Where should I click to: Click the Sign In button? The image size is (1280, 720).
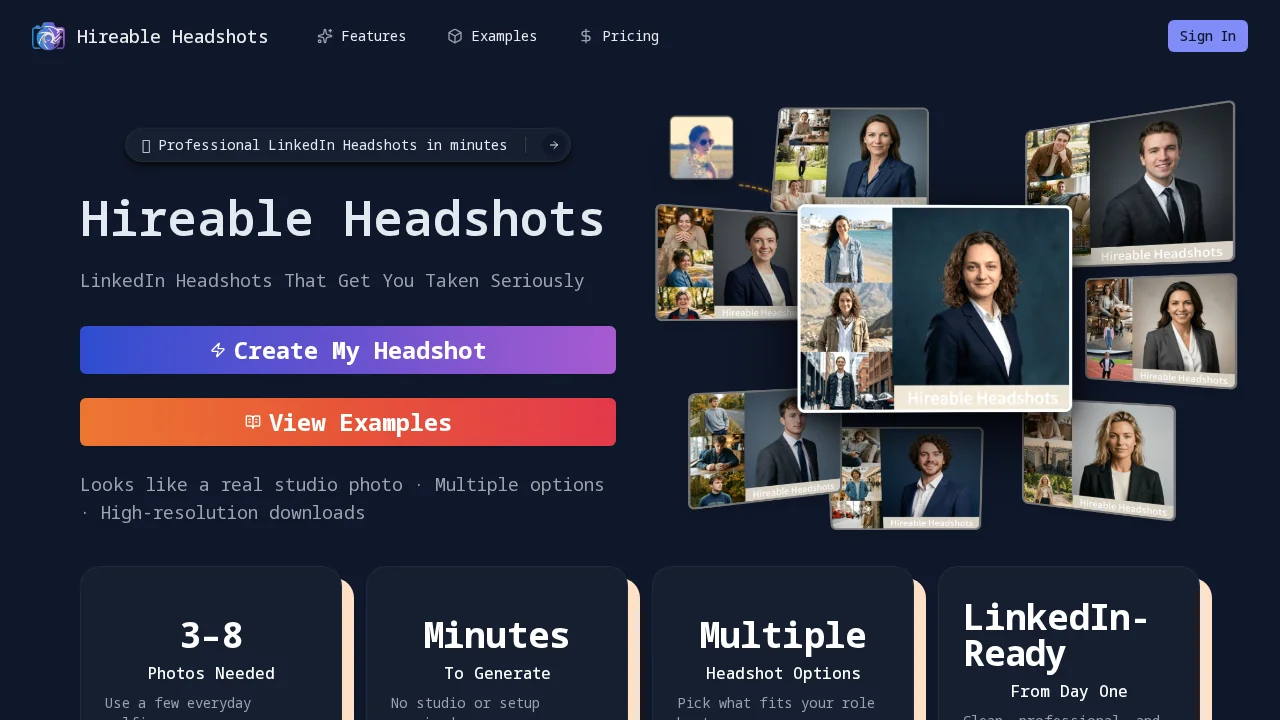1207,36
